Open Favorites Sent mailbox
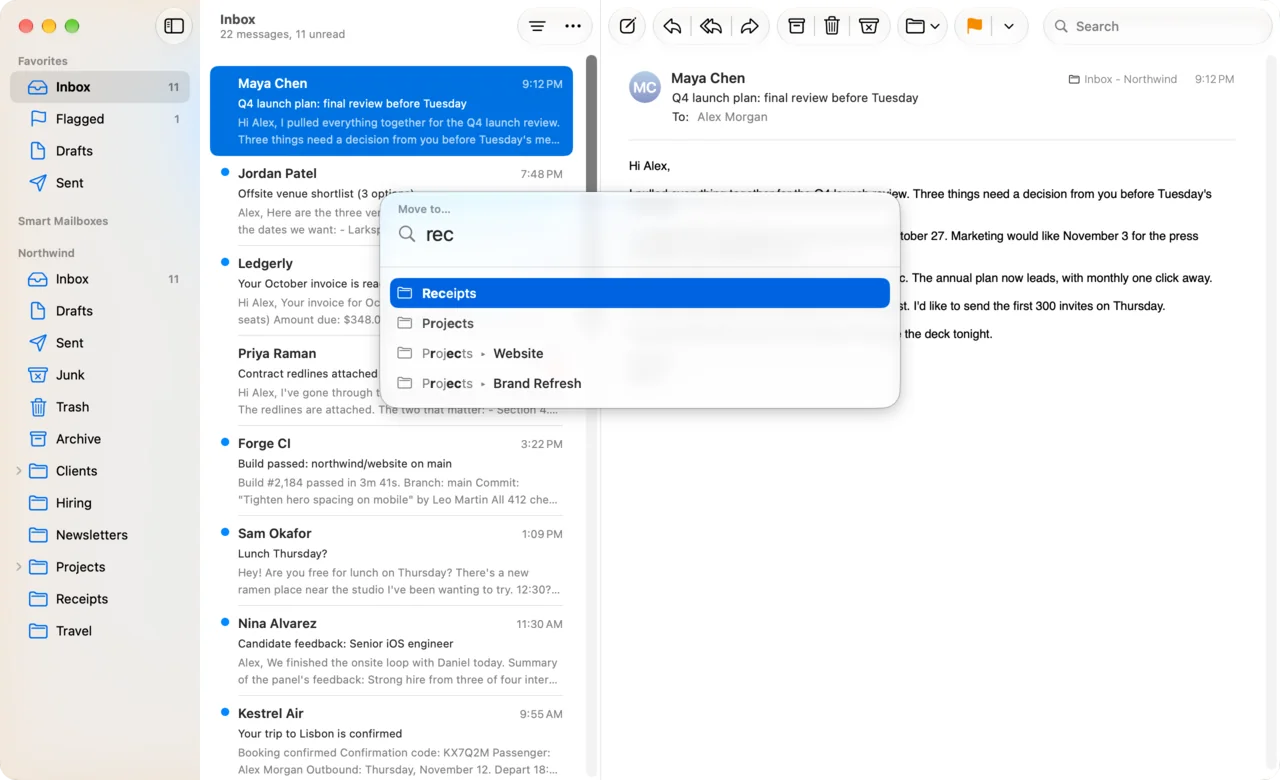This screenshot has height=780, width=1280. [100, 183]
